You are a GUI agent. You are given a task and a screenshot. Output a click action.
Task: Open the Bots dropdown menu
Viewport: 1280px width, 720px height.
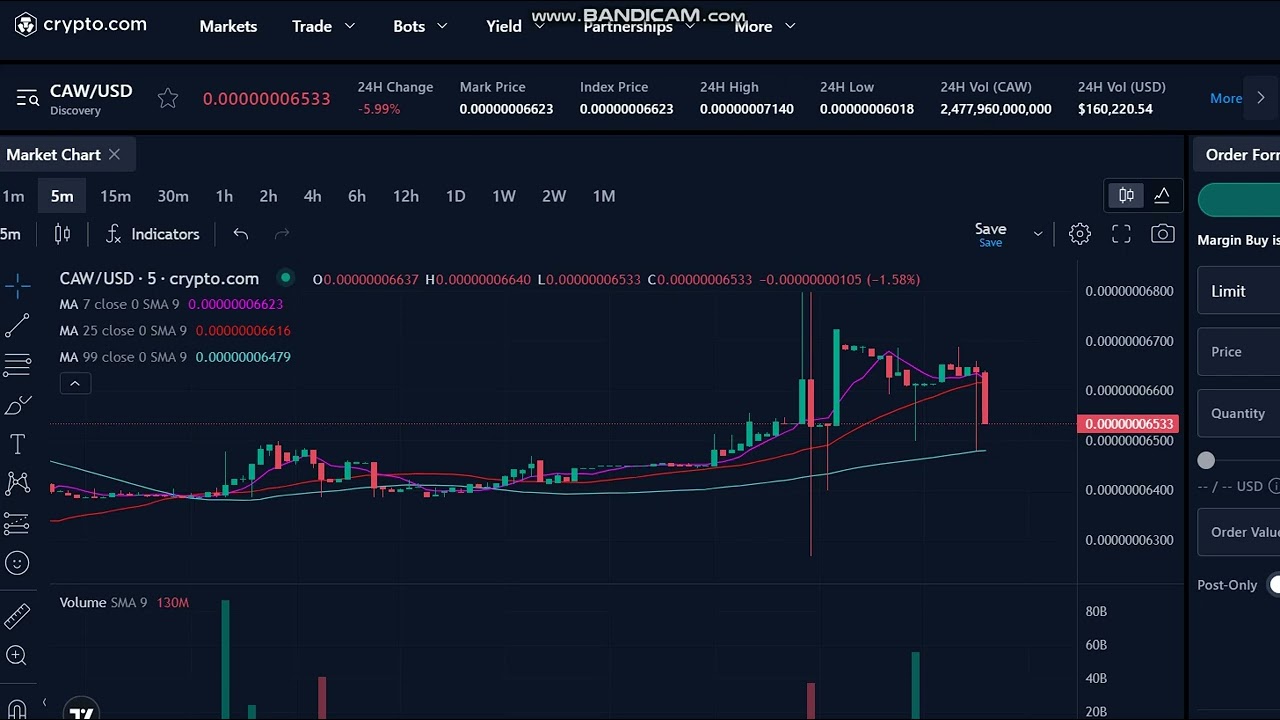(x=420, y=26)
